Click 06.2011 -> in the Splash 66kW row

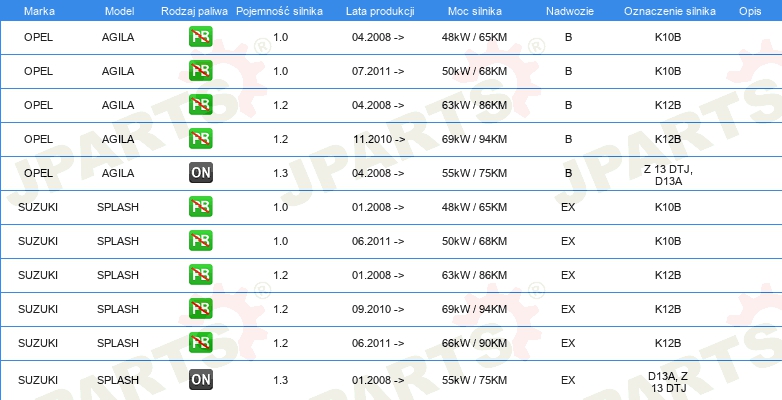[378, 343]
